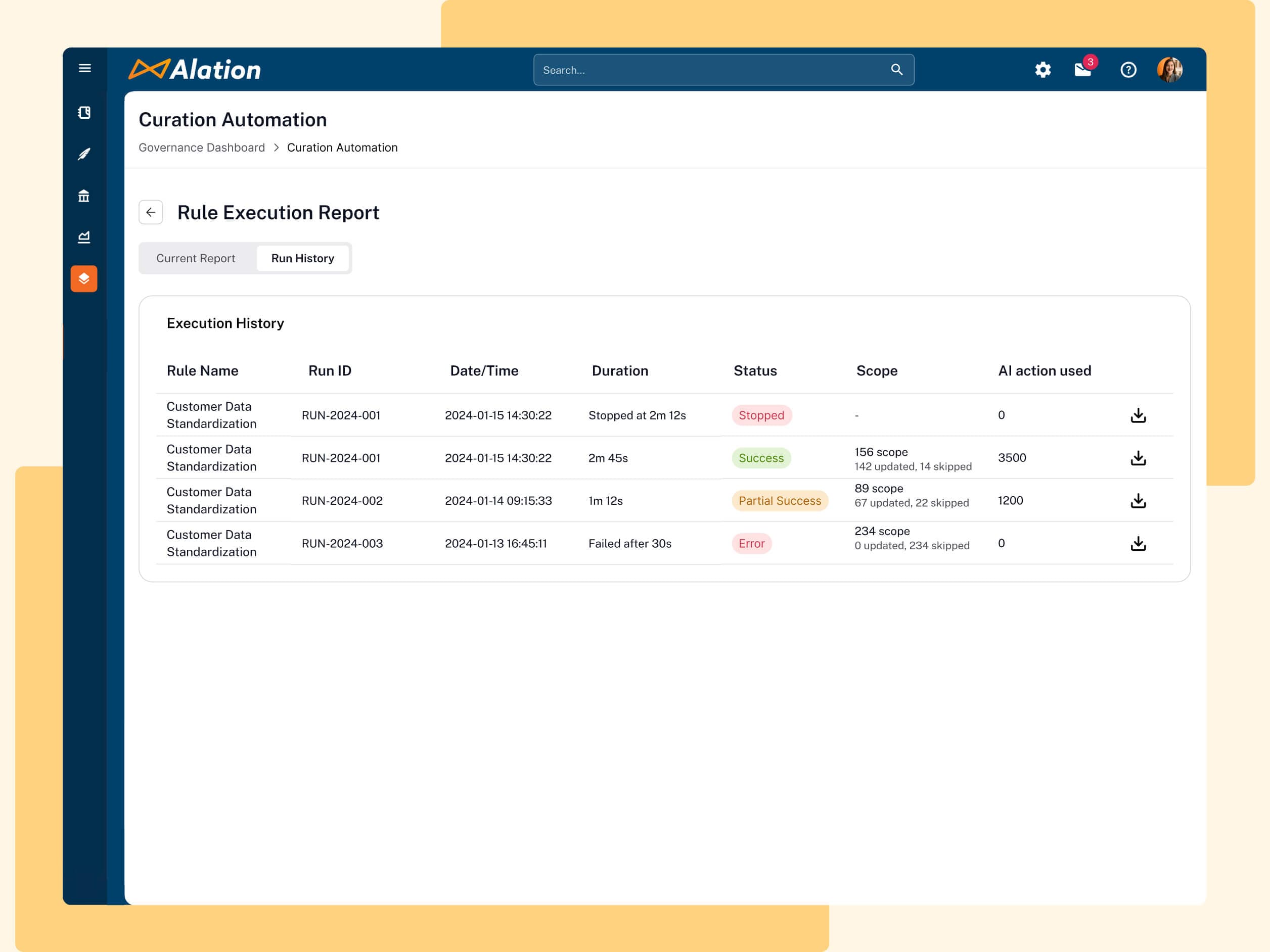Select the quill compose icon in sidebar

(84, 154)
